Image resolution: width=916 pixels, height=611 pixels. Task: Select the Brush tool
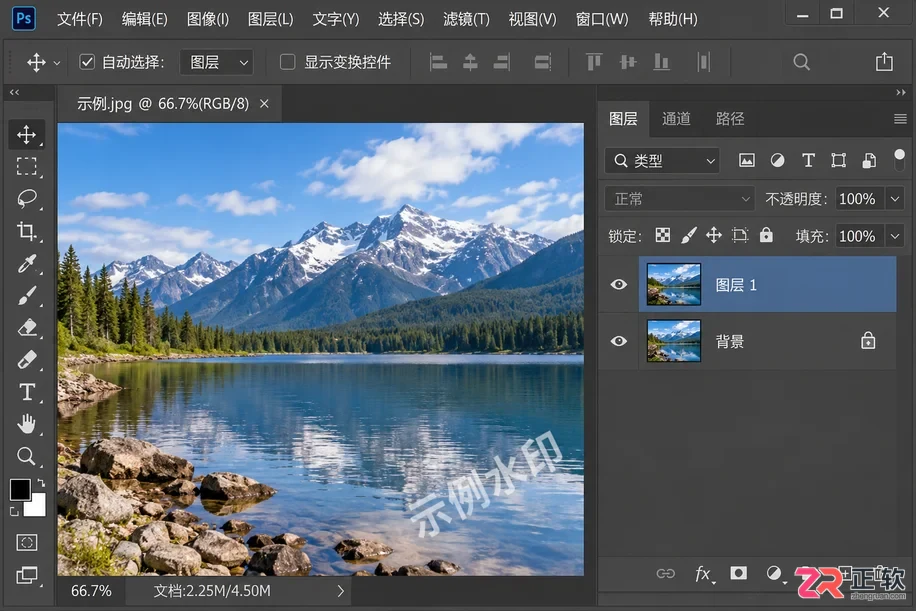26,296
